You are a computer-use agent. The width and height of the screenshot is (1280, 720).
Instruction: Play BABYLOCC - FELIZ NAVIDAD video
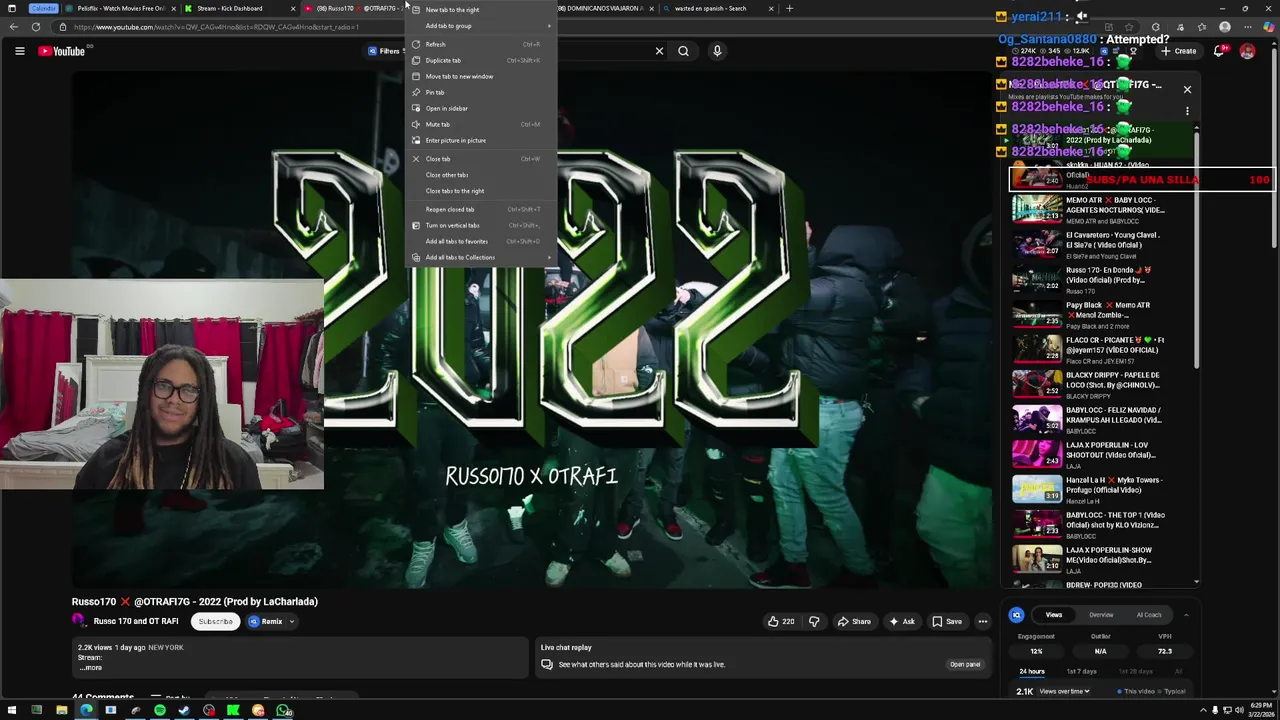pos(1100,420)
